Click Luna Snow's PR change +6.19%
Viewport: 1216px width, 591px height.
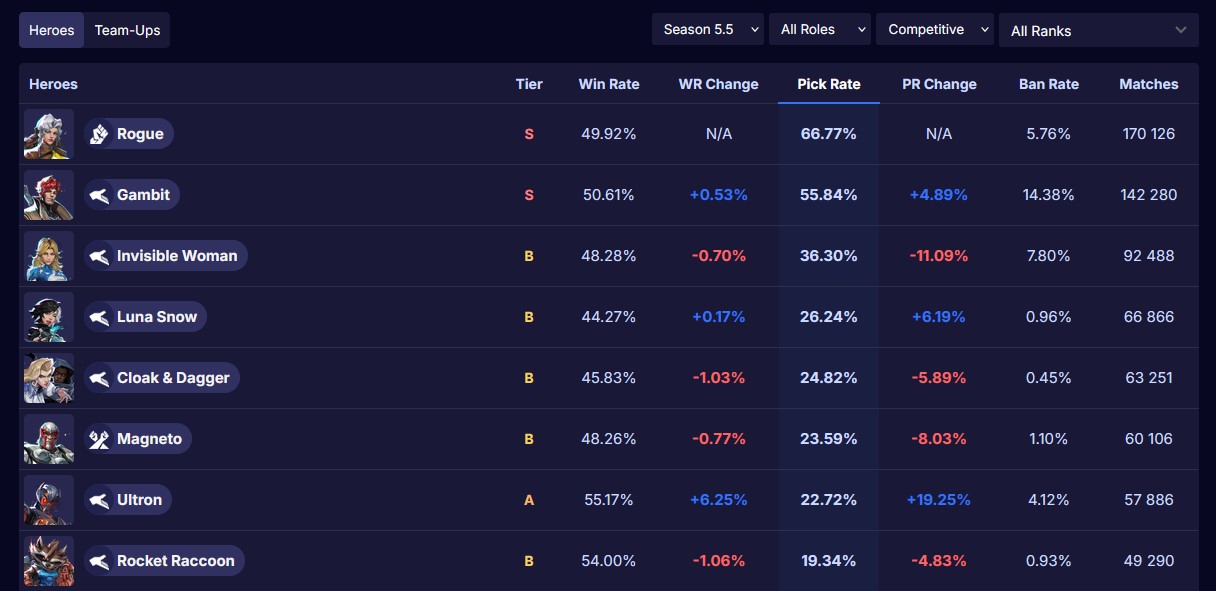pyautogui.click(x=939, y=317)
